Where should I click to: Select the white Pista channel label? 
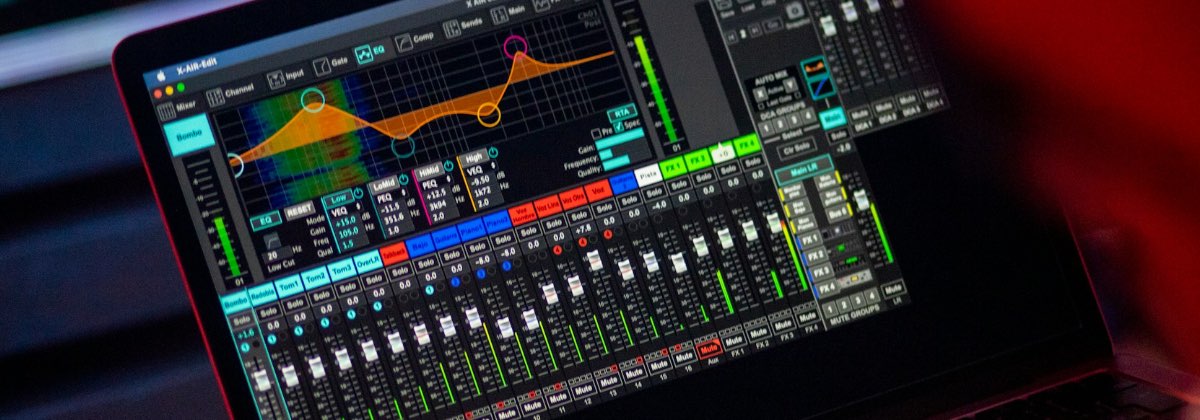[648, 174]
